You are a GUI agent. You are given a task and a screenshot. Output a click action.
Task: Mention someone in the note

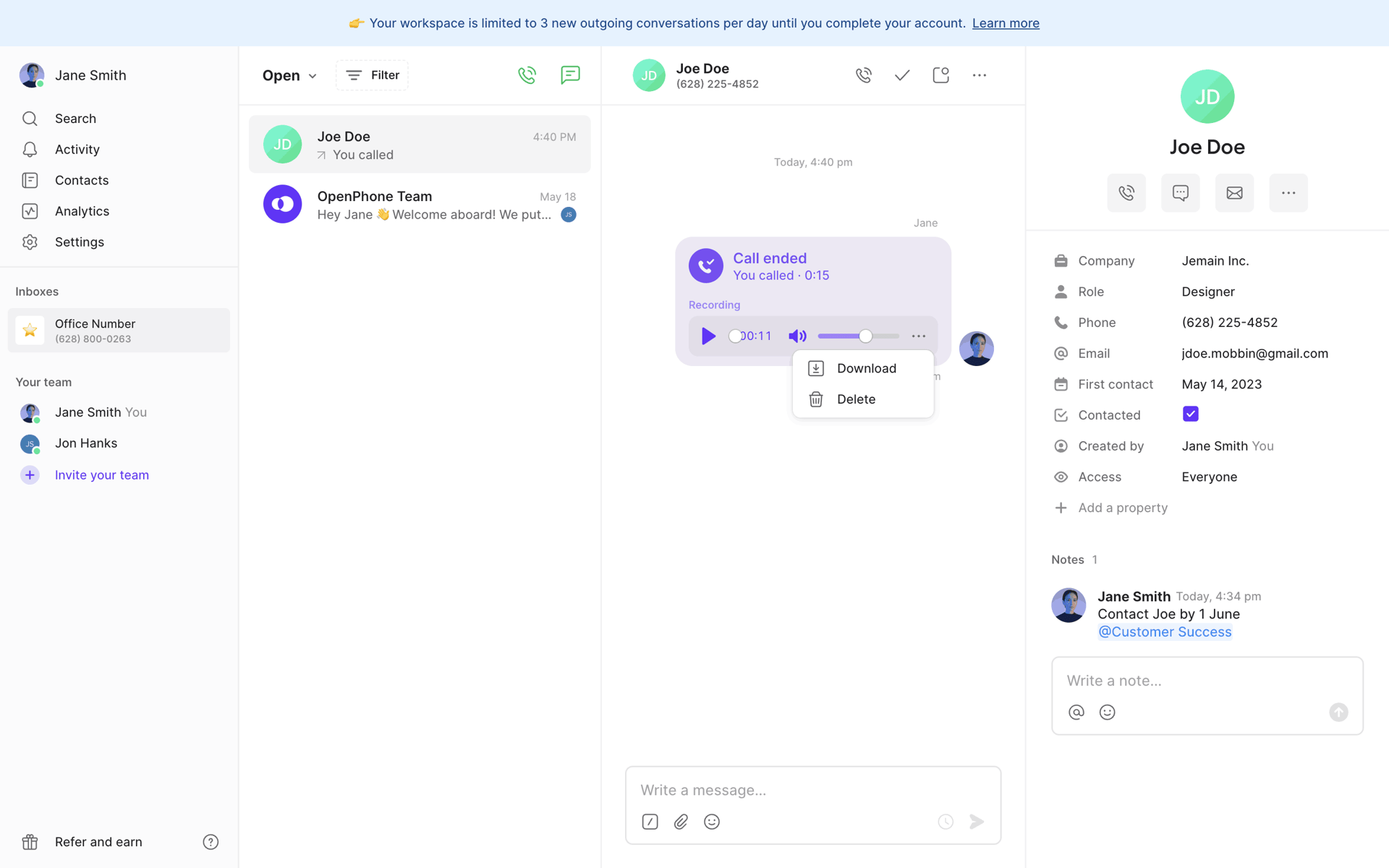coord(1076,712)
